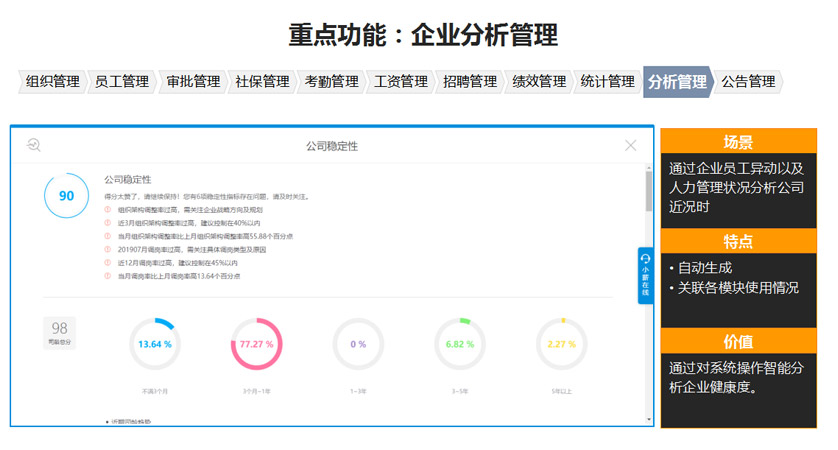Click the 0% donut chart for 1~3年

point(358,344)
